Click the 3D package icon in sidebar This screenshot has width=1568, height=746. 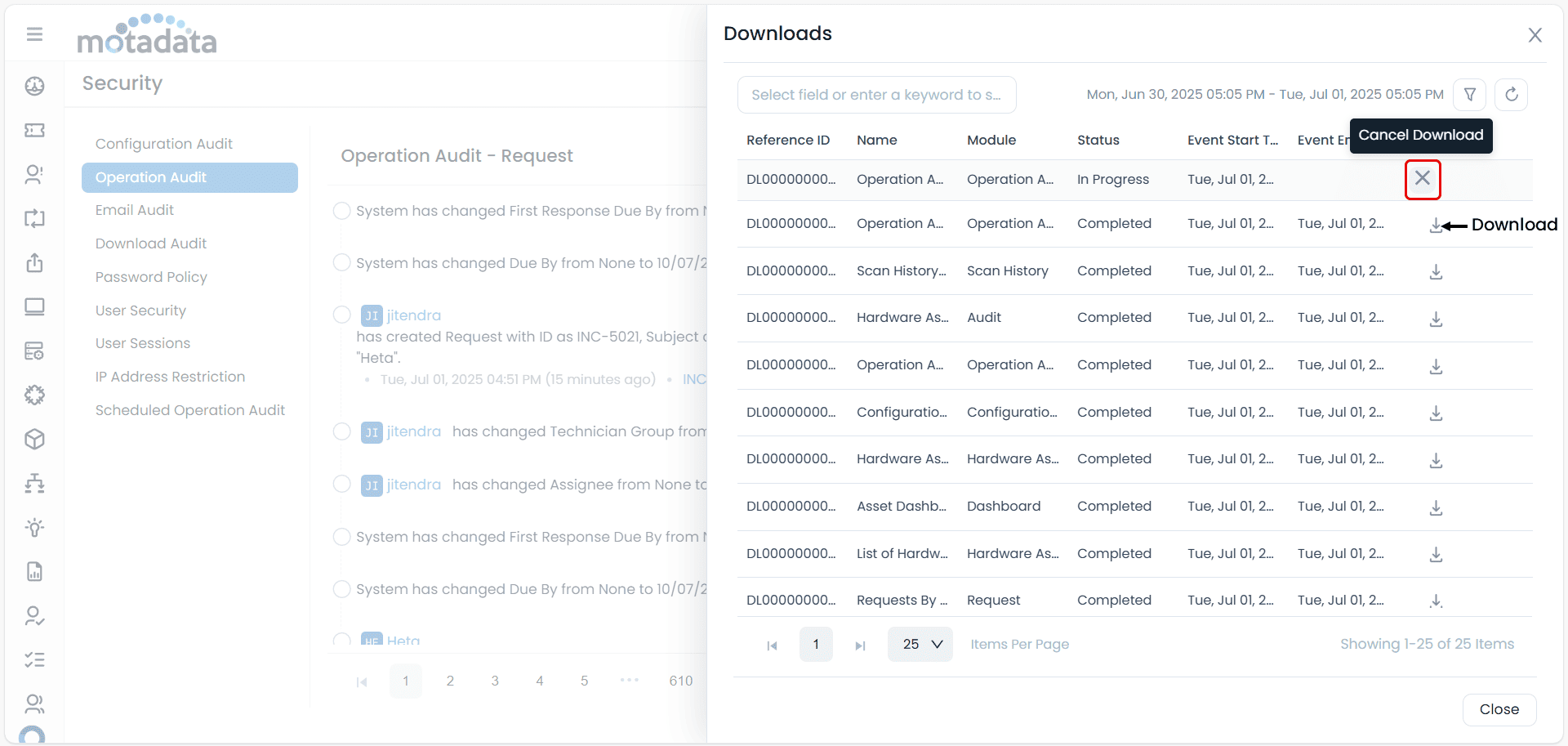click(x=34, y=440)
